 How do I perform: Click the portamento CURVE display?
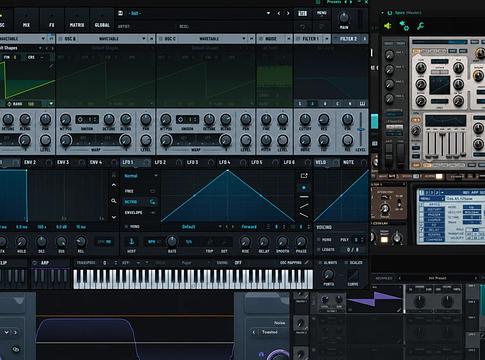tap(353, 275)
